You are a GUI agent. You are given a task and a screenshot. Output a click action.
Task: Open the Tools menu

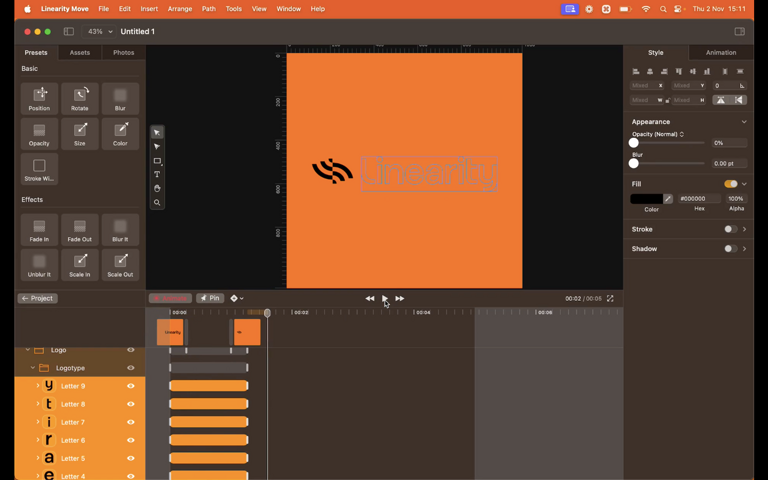point(234,9)
